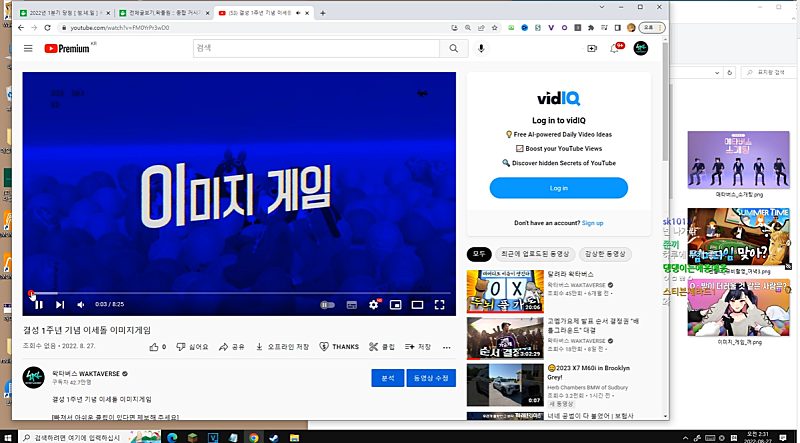Switch to the 전체글보기 왁물원 browser tab
This screenshot has height=443, width=800.
coord(164,13)
